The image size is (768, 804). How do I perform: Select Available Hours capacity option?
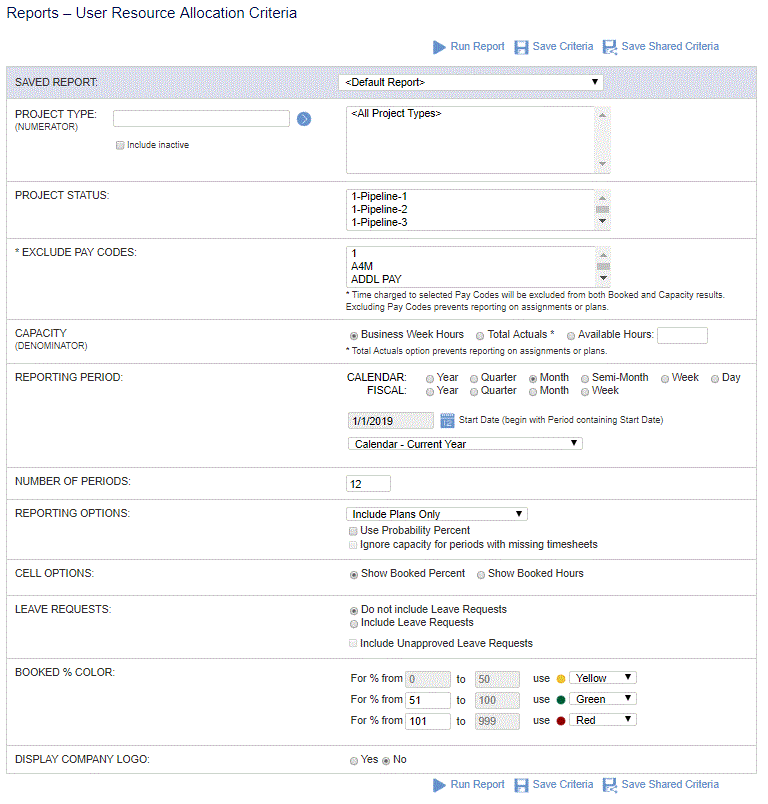[571, 336]
